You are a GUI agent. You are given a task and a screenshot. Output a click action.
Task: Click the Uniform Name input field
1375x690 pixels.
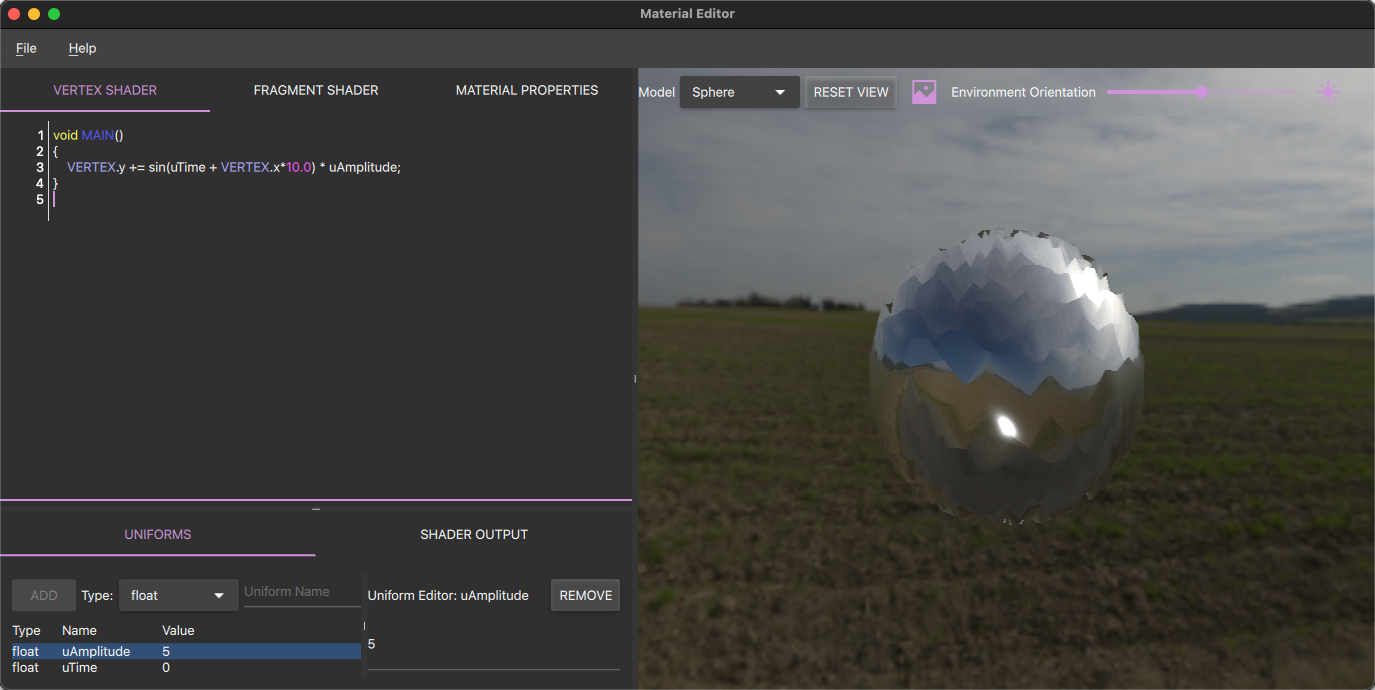(301, 591)
